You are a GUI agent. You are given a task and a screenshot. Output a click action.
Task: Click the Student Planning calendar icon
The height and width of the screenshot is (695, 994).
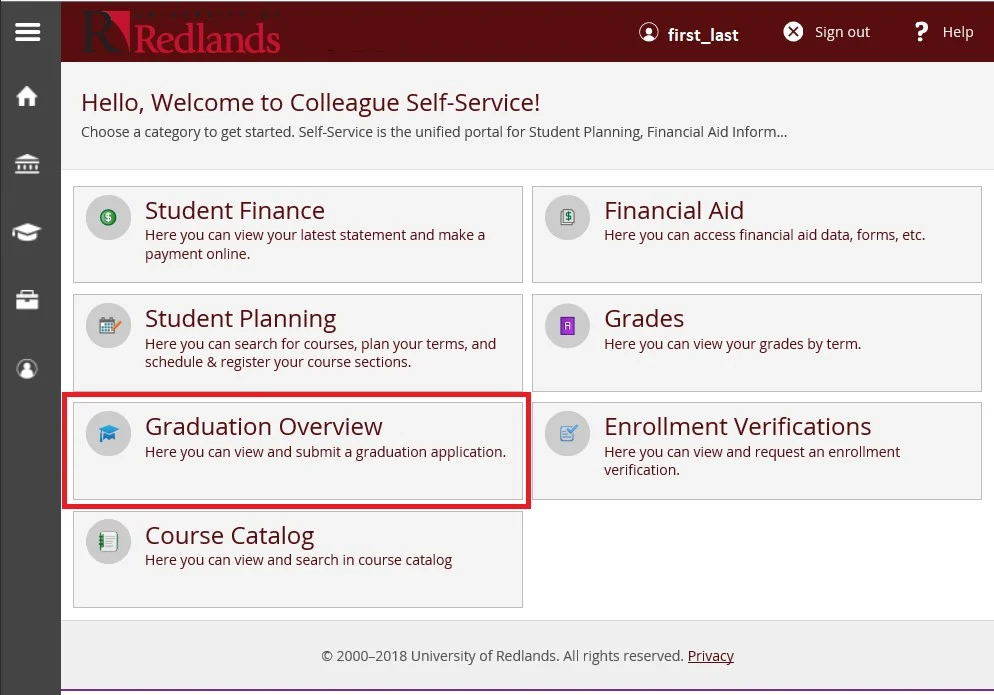(x=108, y=325)
